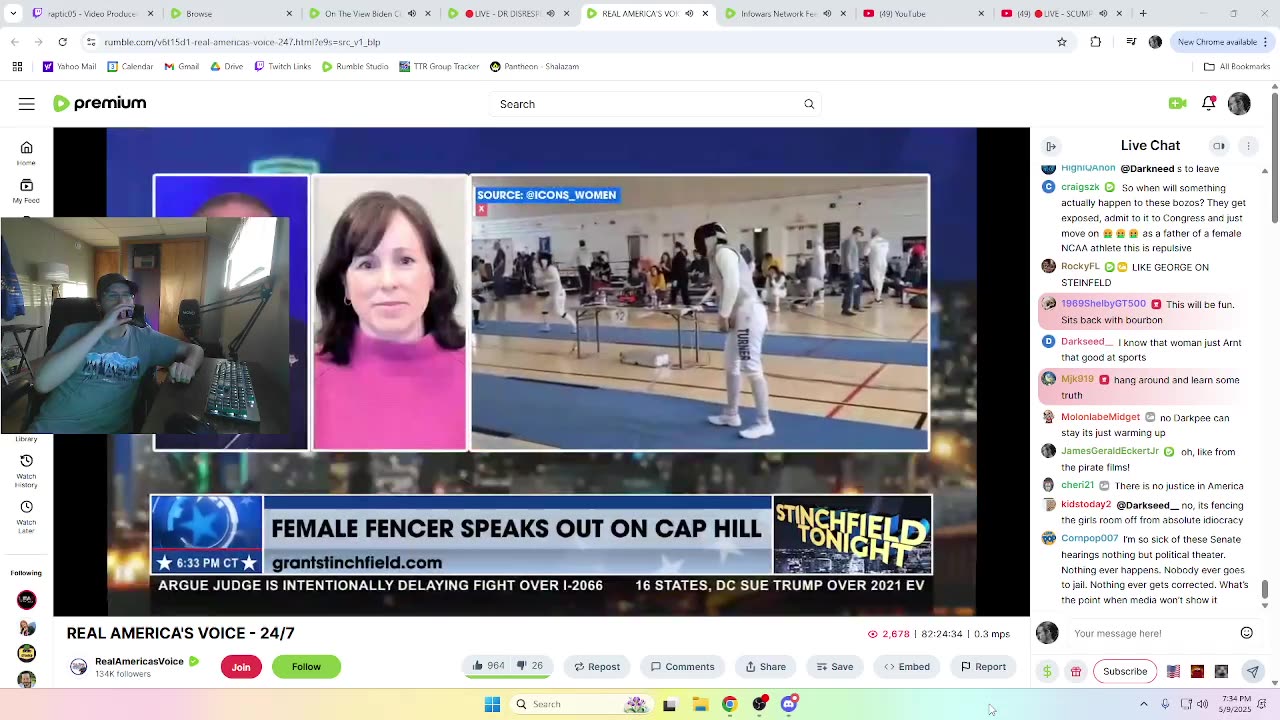The height and width of the screenshot is (720, 1280).
Task: Reload the page
Action: pos(62,42)
